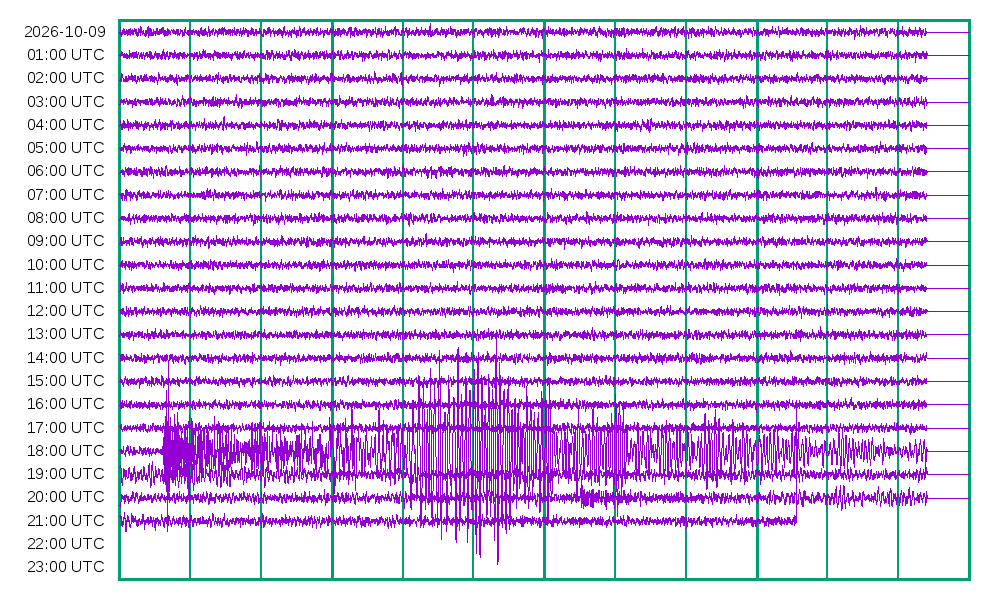Image resolution: width=1000 pixels, height=600 pixels.
Task: Select the 18:00 UTC row label
Action: (x=66, y=451)
